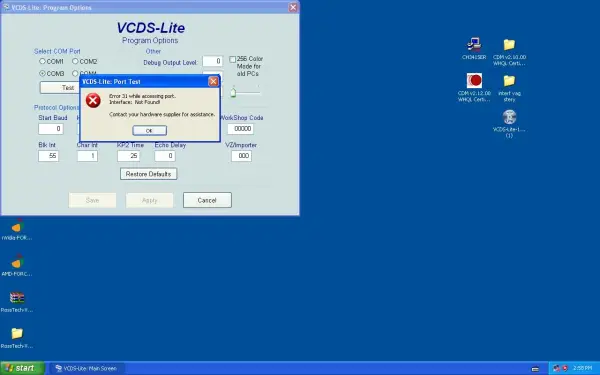This screenshot has width=600, height=375.
Task: Select the COM2 radio button
Action: 75,61
